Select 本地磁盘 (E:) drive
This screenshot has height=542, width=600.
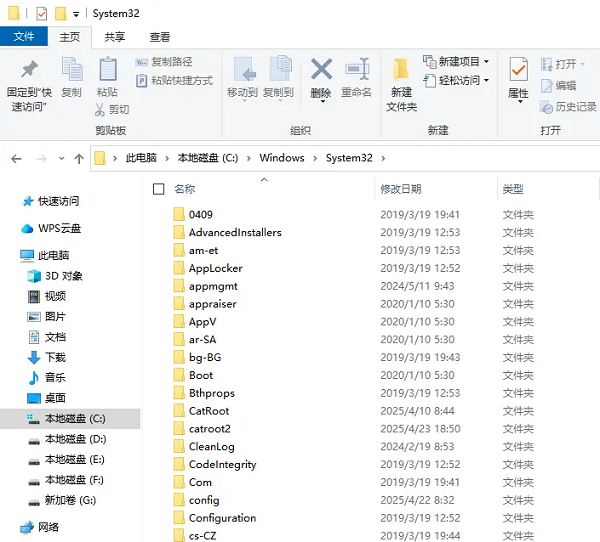click(x=67, y=459)
